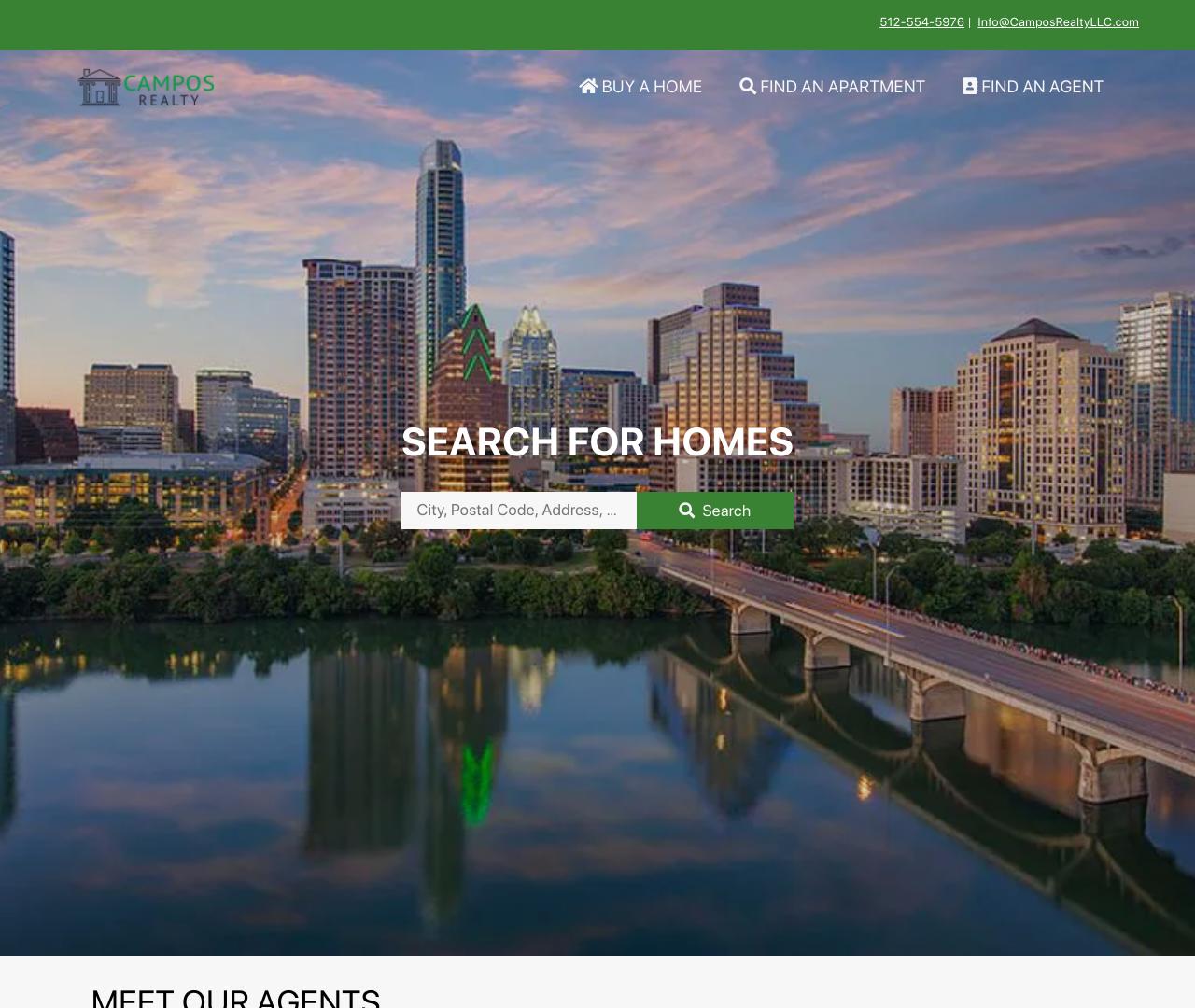Go to the Find an Agent page
Screen dimensions: 1195x1008
tap(1041, 87)
